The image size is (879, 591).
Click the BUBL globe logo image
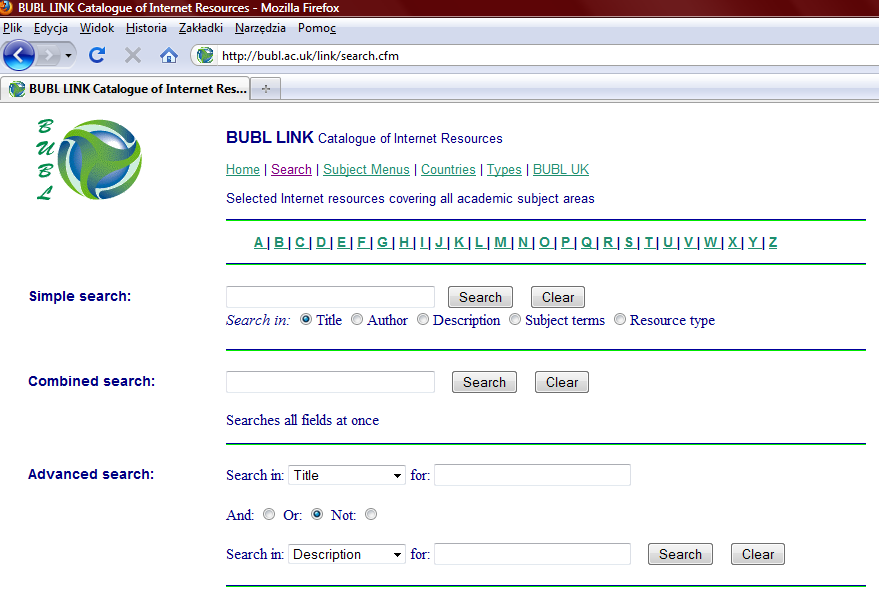point(100,159)
